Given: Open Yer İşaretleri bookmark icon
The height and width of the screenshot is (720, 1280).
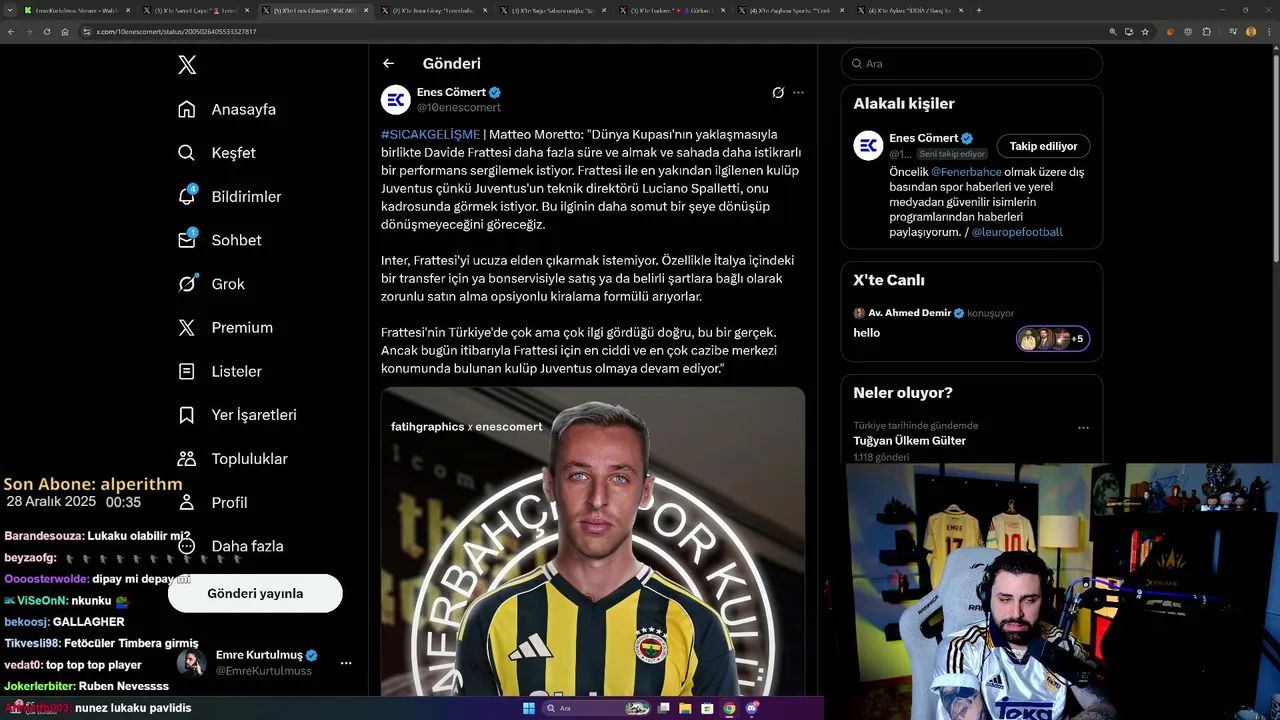Looking at the screenshot, I should click(x=187, y=415).
